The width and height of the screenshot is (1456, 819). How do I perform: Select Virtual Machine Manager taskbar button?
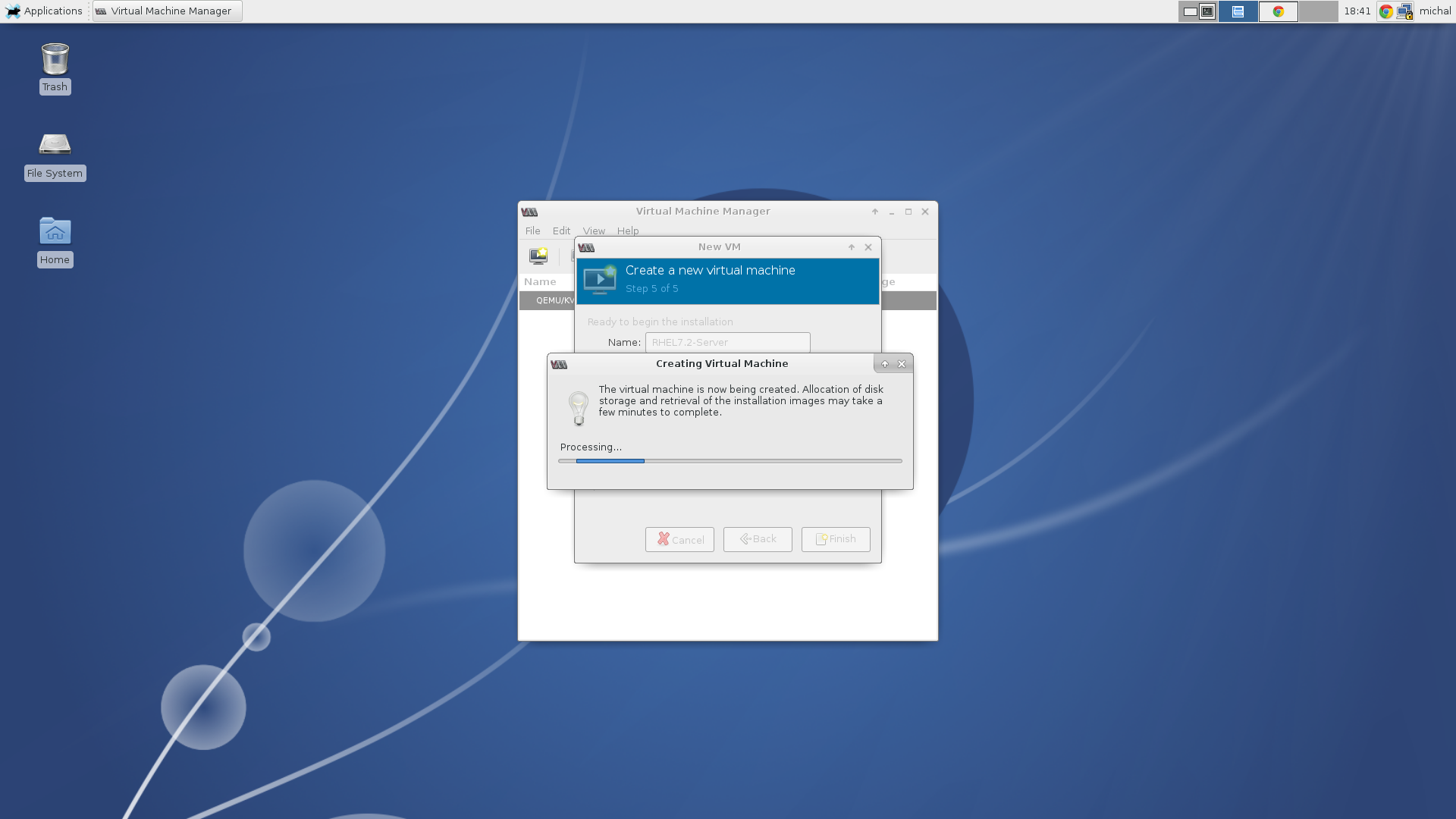click(x=168, y=11)
